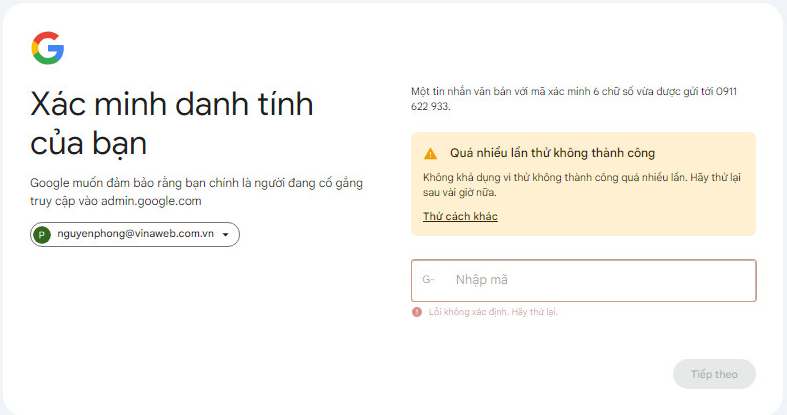Click the heading's second line của bạn
Screen dimensions: 787x415
[89, 143]
